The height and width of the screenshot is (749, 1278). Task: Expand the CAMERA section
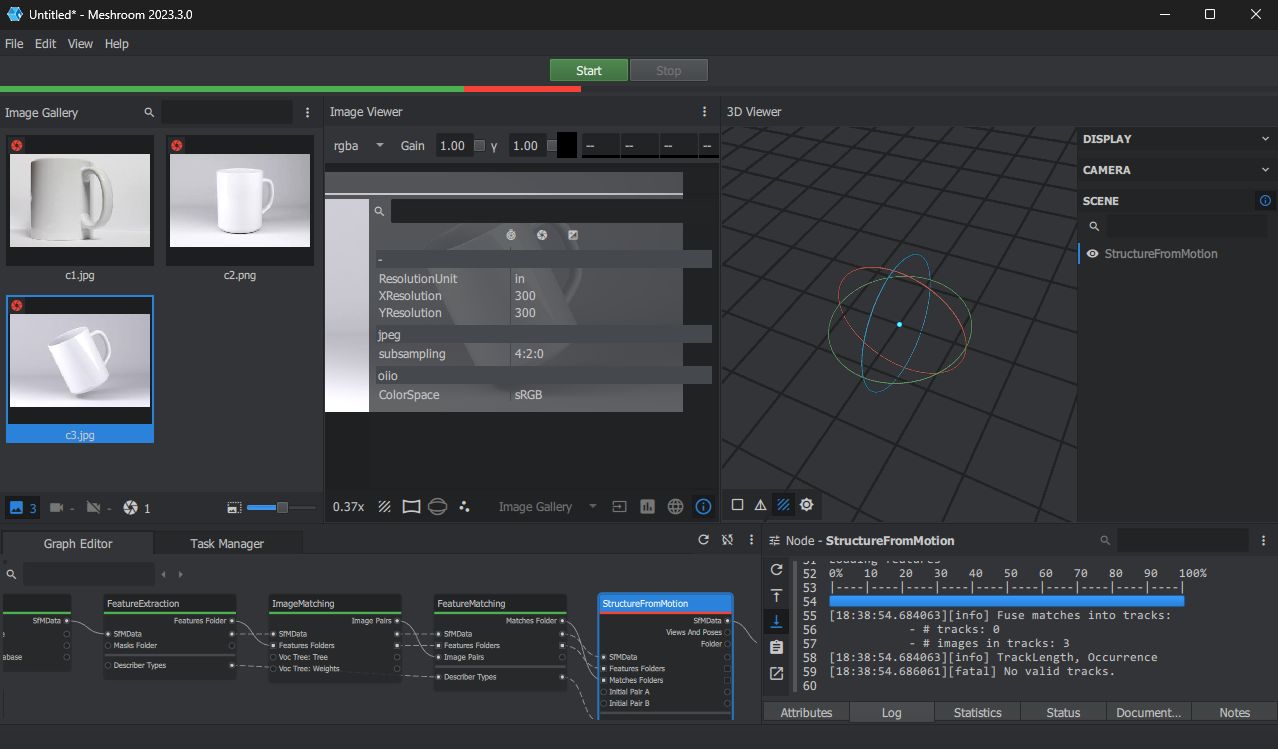[x=1175, y=170]
